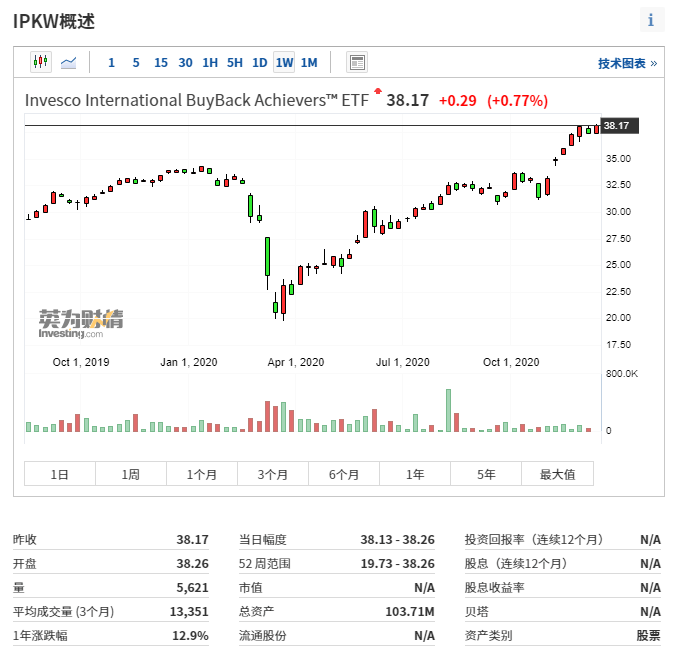680x665 pixels.
Task: Click the Apr 1, 2020 axis label
Action: click(296, 362)
